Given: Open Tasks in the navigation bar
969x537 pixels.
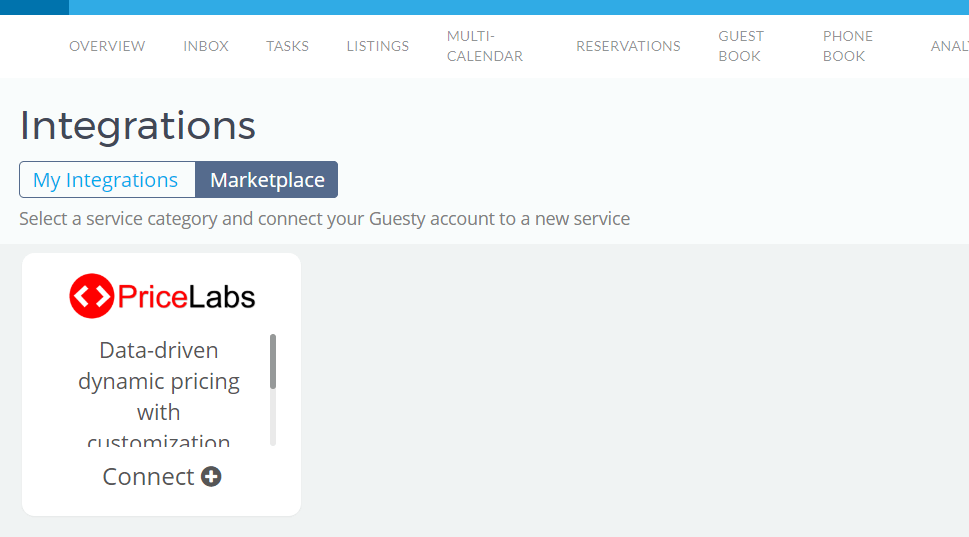Looking at the screenshot, I should [x=287, y=46].
